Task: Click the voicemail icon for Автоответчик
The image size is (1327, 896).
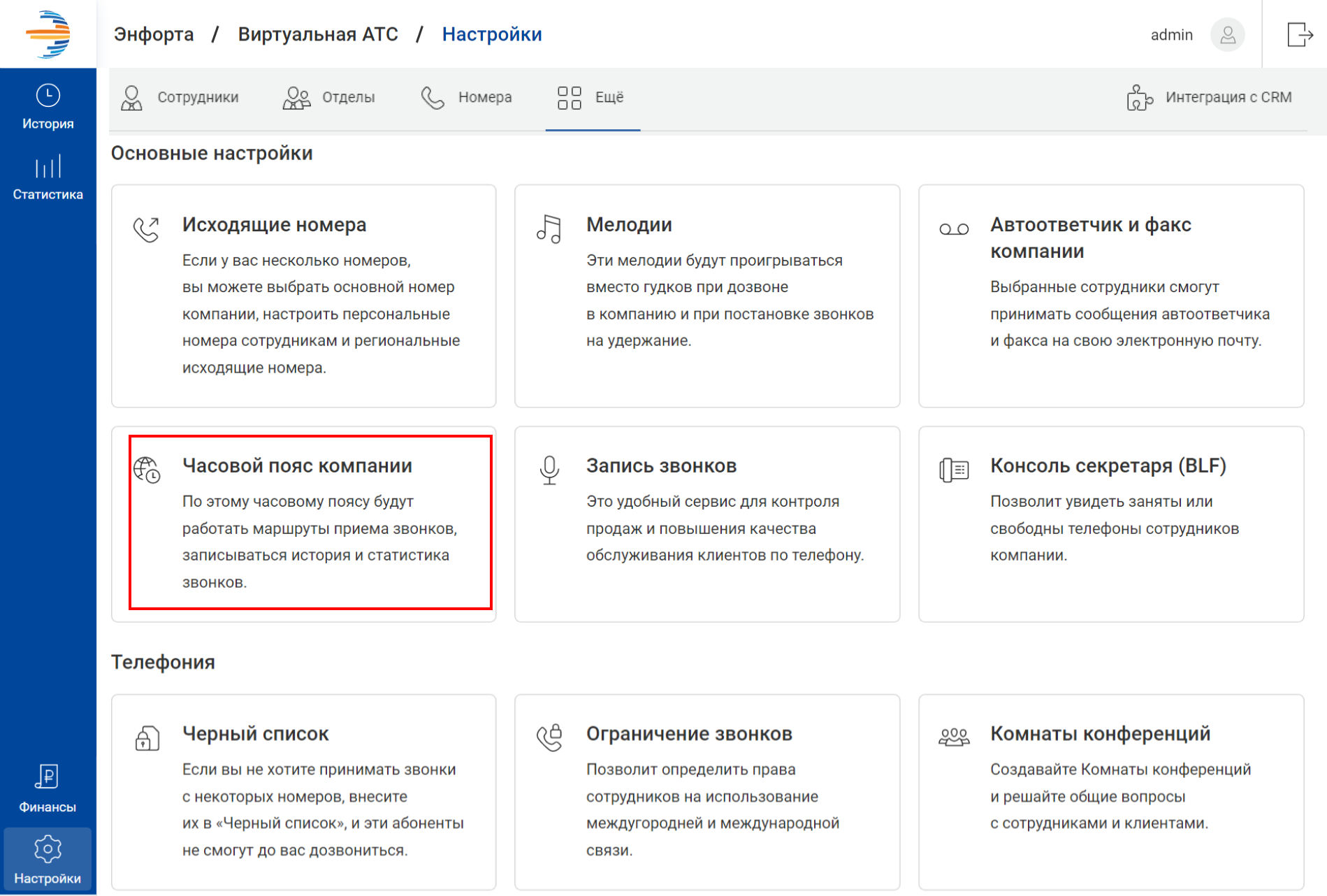Action: click(x=954, y=229)
